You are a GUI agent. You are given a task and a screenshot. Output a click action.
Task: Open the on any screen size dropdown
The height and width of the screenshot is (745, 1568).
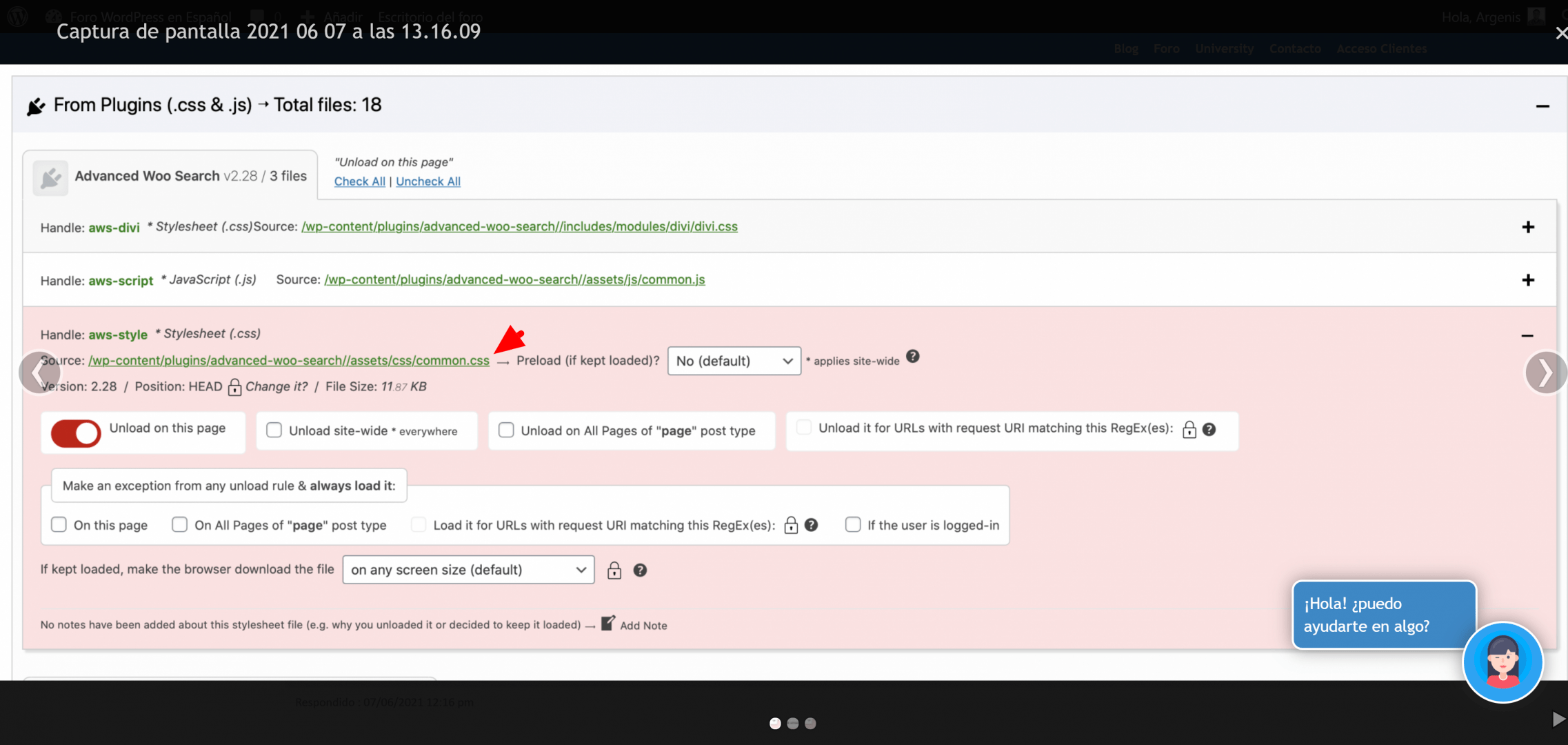(468, 570)
